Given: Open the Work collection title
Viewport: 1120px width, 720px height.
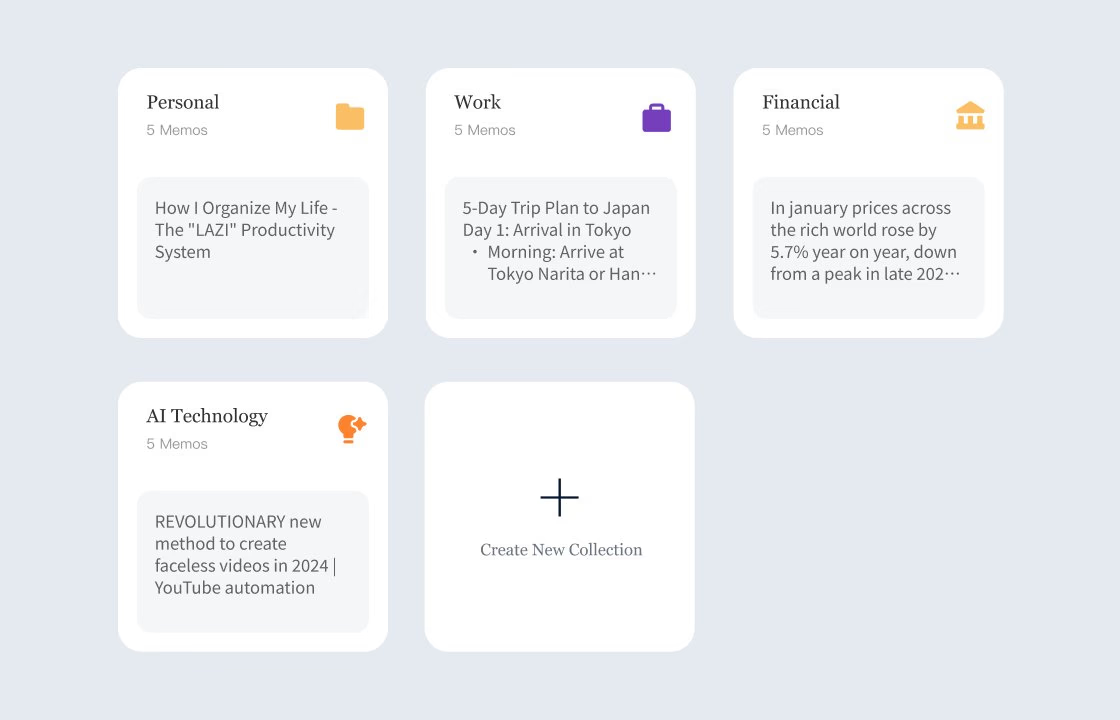Looking at the screenshot, I should [477, 102].
